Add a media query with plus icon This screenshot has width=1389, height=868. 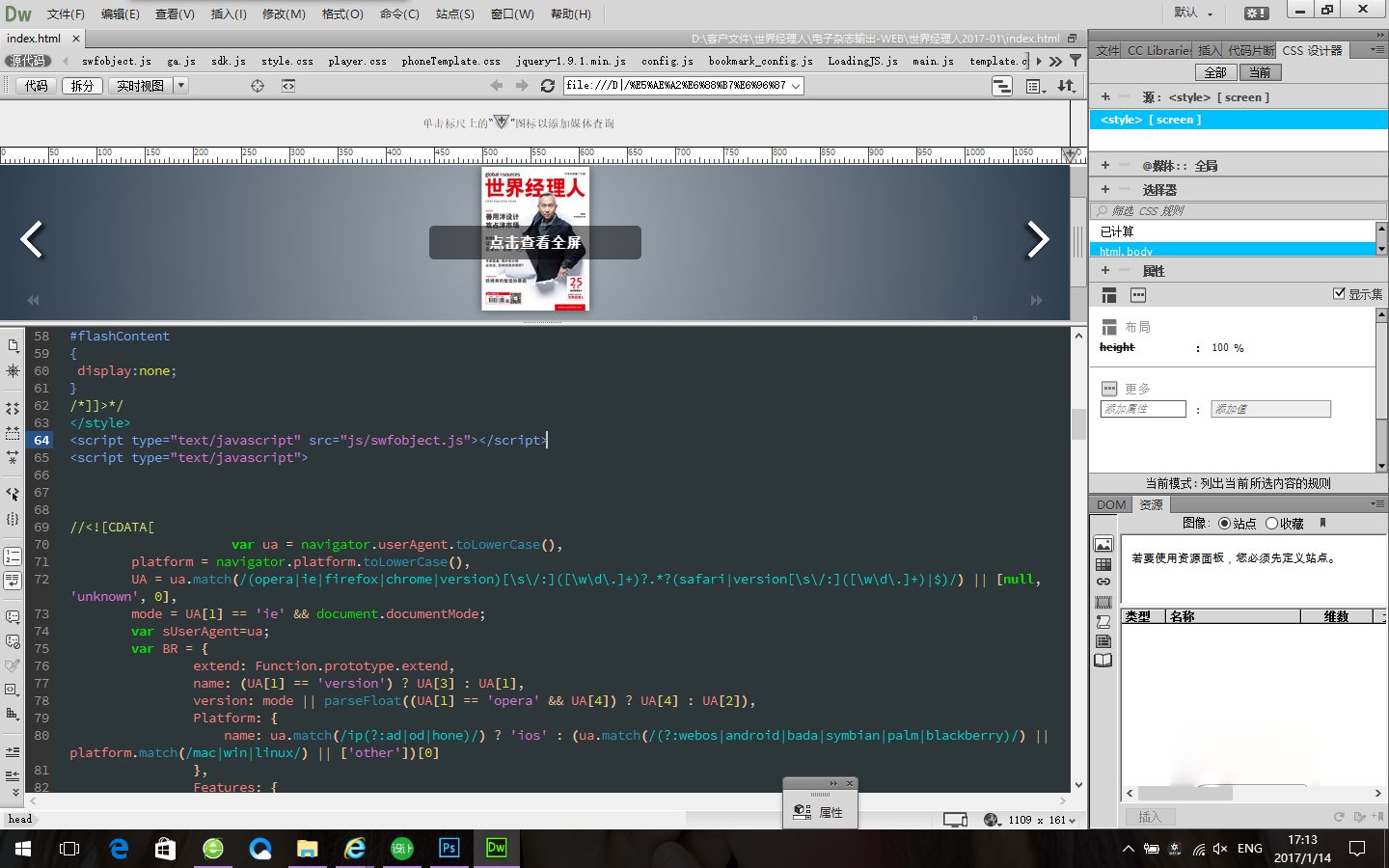pyautogui.click(x=1105, y=165)
